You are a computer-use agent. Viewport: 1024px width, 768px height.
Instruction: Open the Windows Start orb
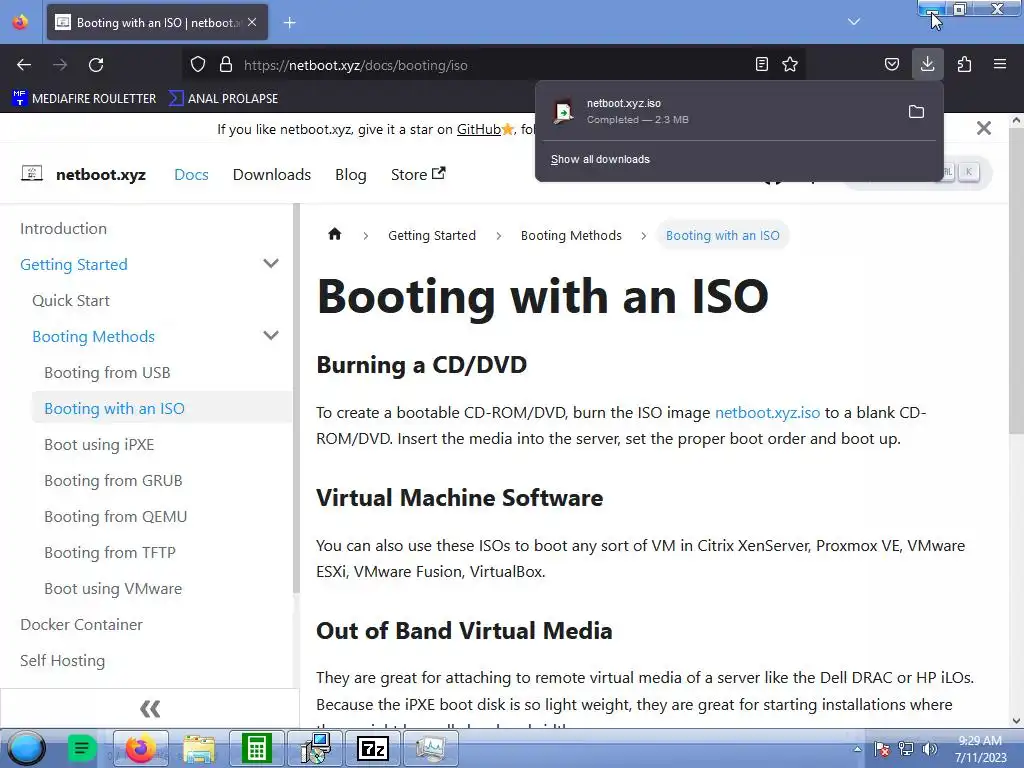pos(27,748)
